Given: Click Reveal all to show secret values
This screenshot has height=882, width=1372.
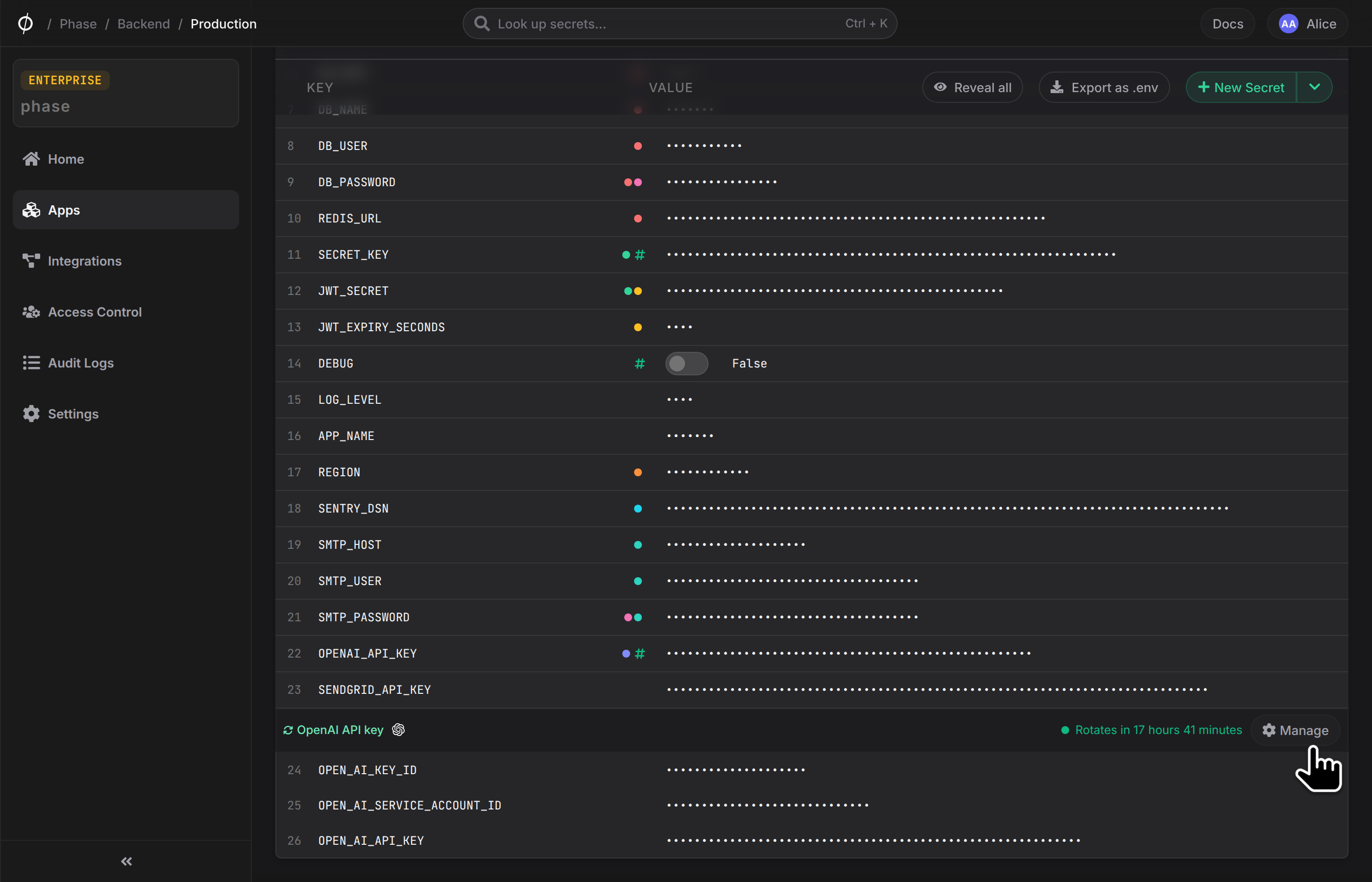Looking at the screenshot, I should pyautogui.click(x=972, y=87).
